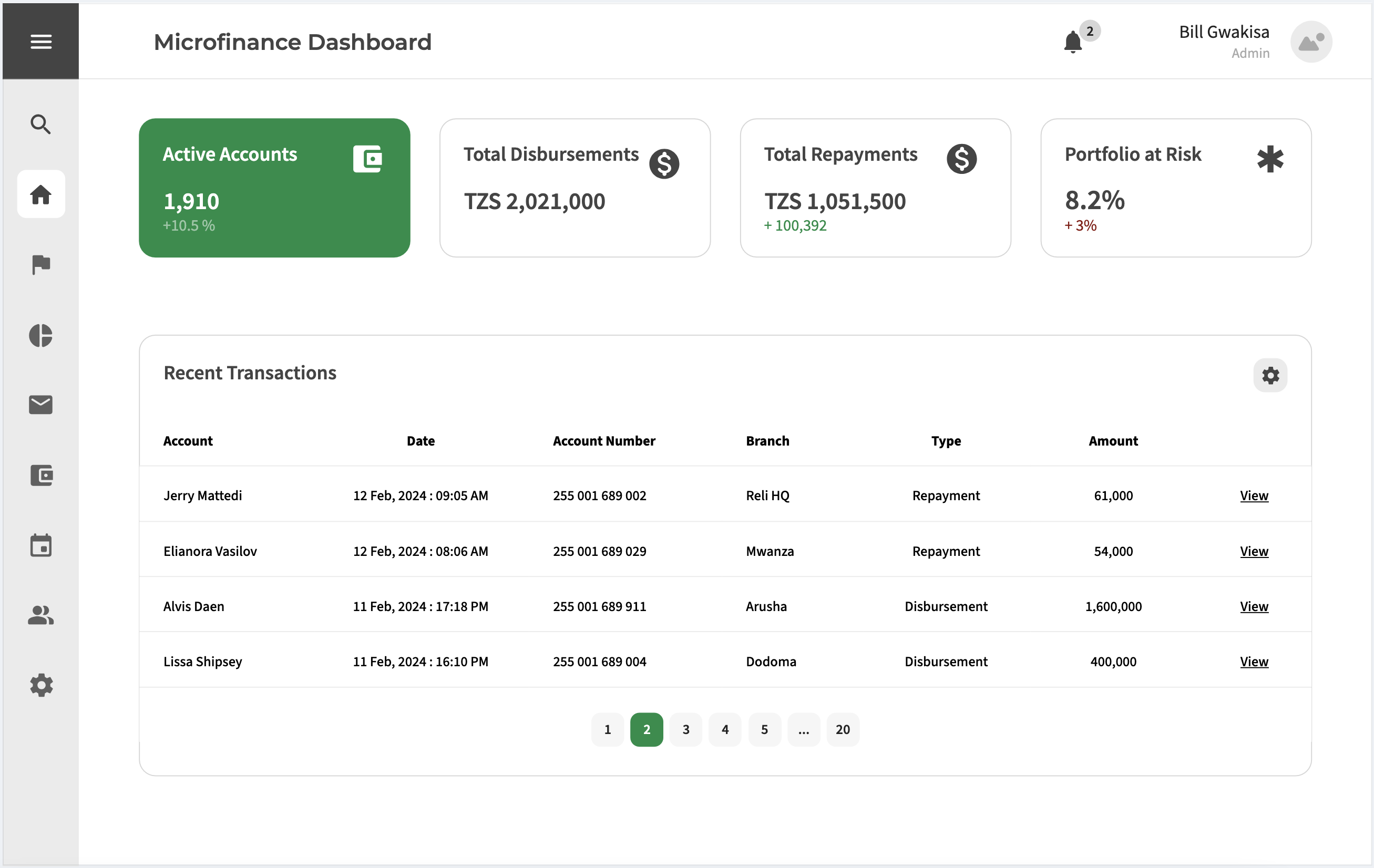Expand pagination ellipsis button

803,729
